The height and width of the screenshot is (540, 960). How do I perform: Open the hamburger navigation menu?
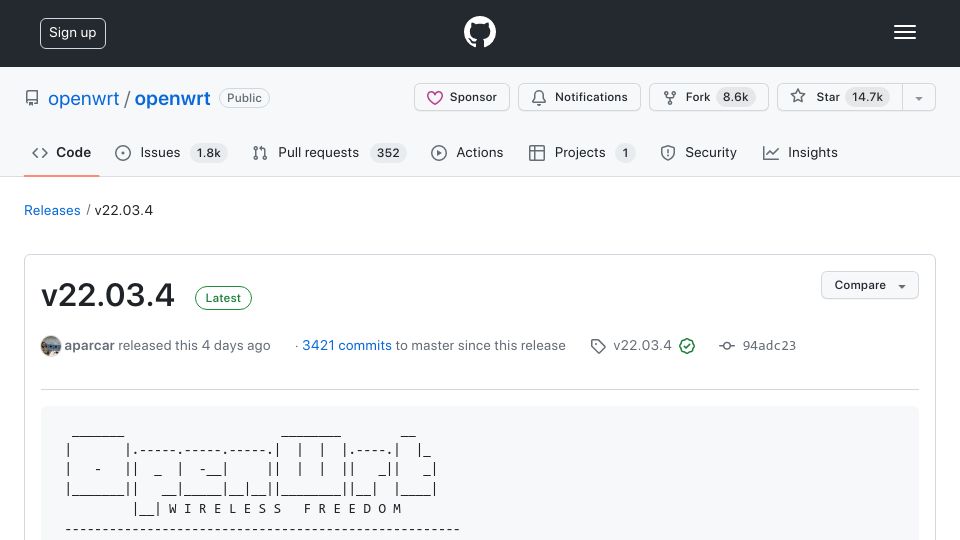[x=904, y=32]
